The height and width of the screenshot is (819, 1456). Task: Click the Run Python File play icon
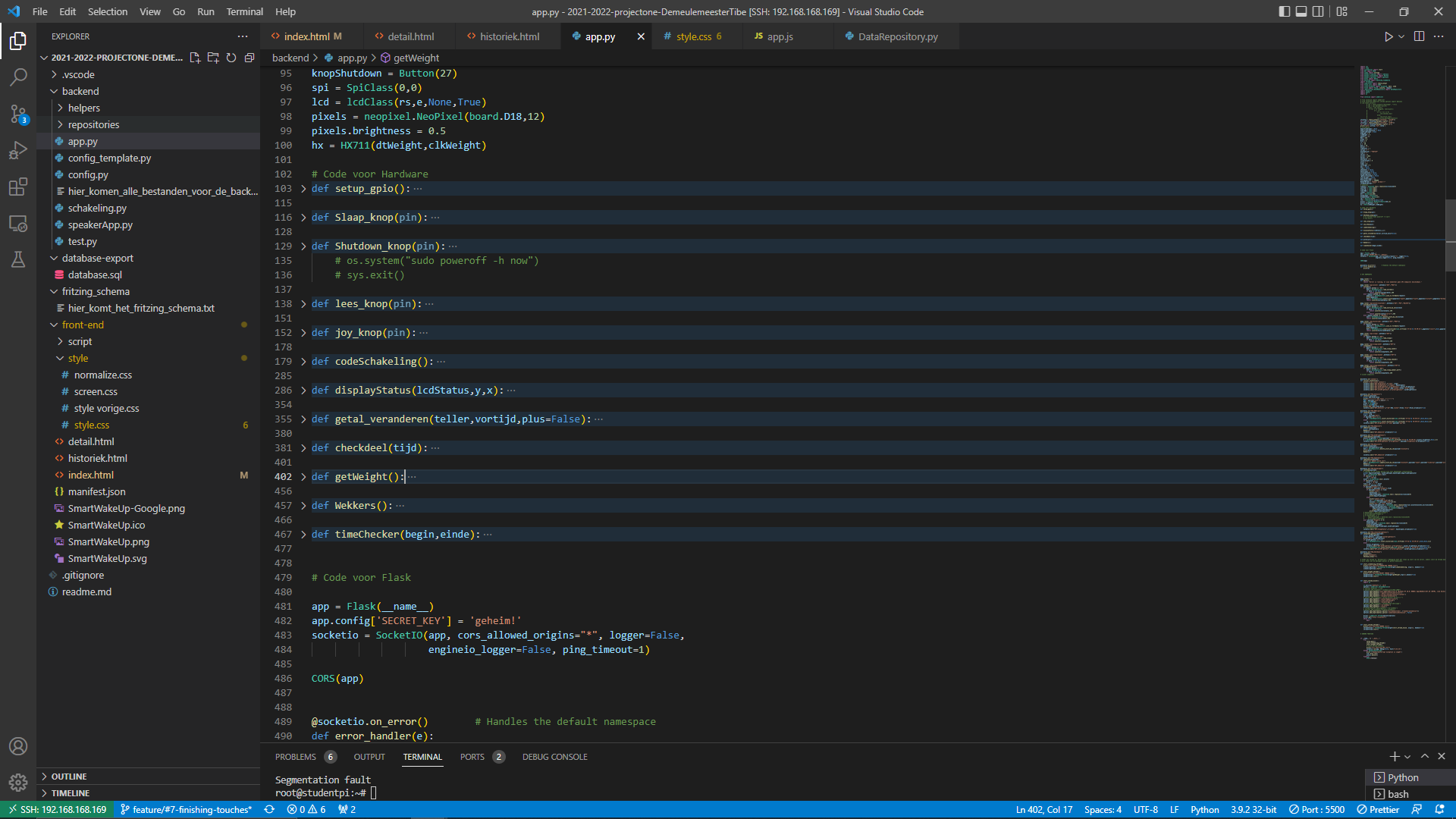(x=1388, y=36)
